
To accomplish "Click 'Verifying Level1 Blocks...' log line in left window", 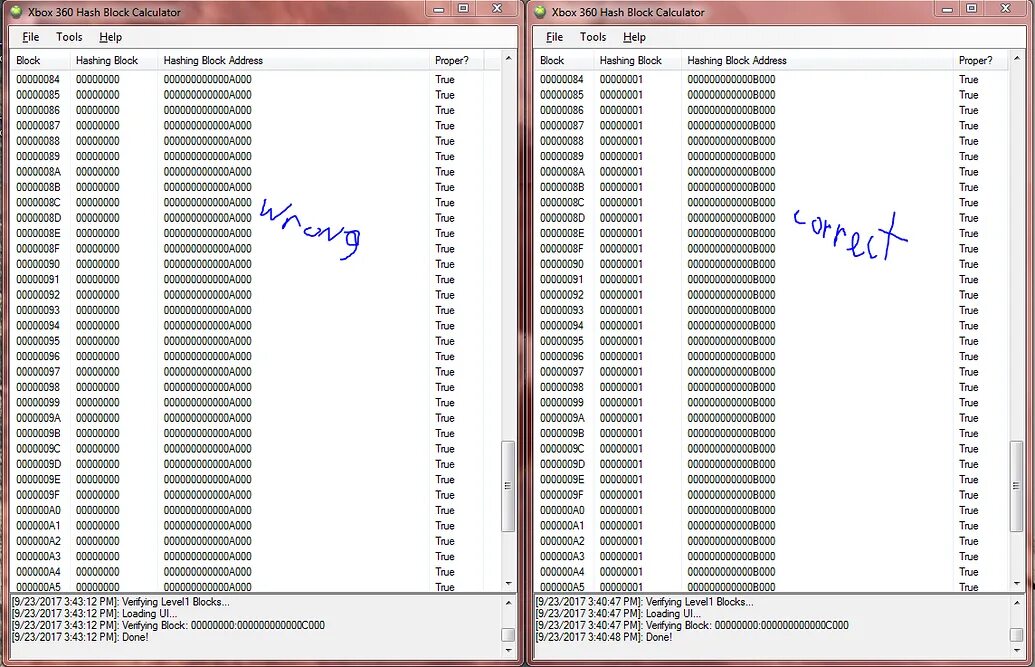I will click(121, 602).
